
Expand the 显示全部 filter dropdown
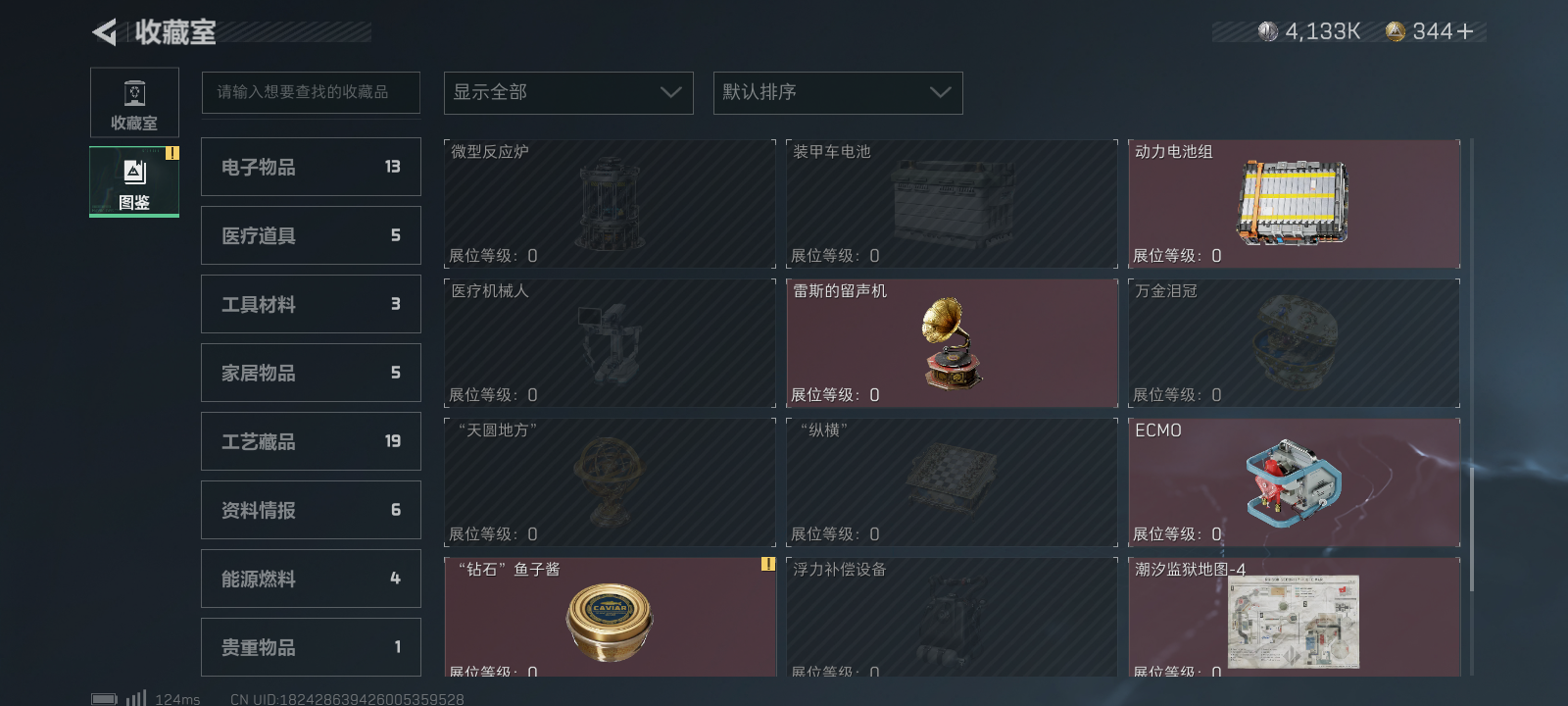[x=568, y=92]
